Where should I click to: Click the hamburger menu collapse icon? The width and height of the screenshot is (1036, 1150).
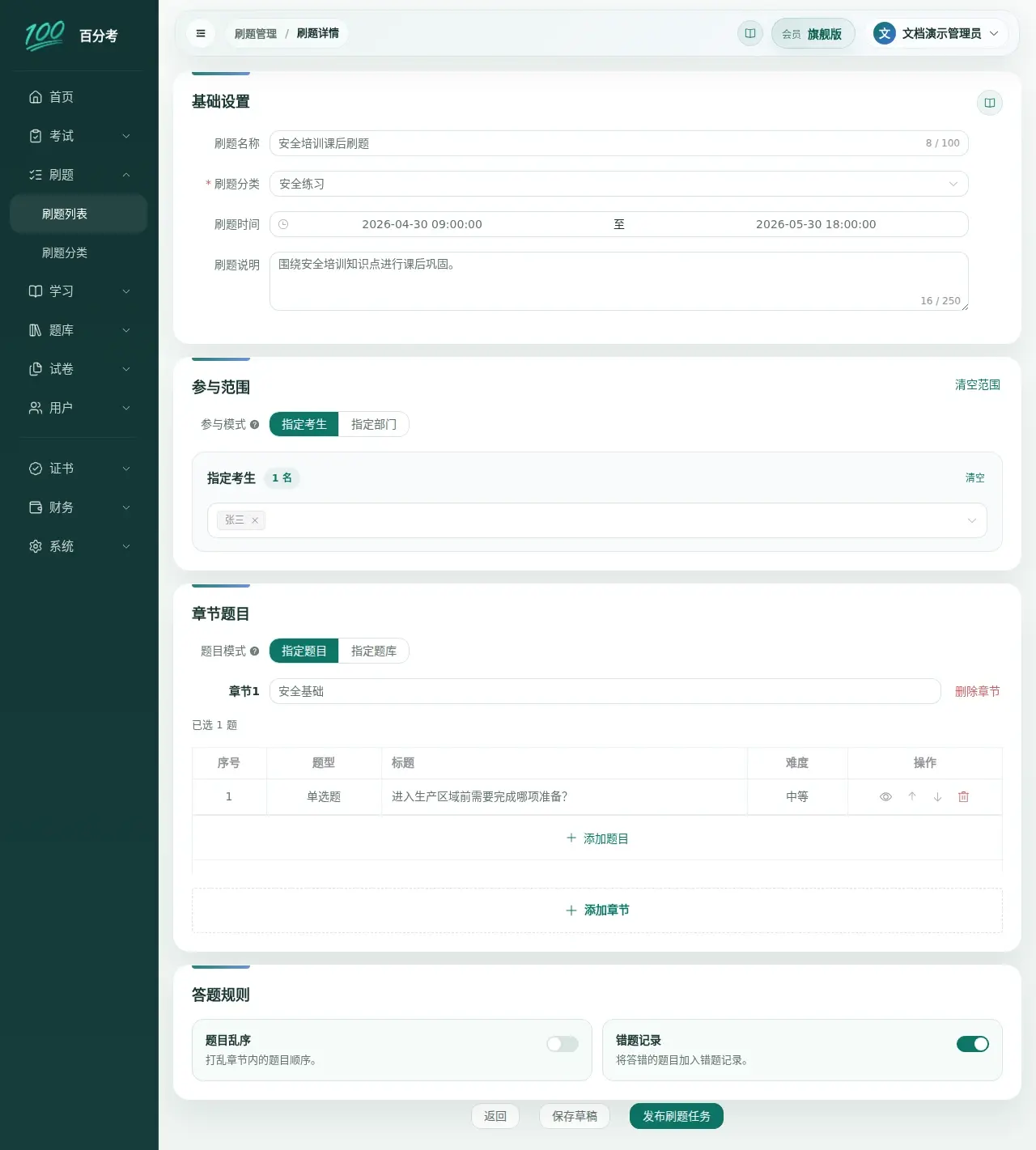coord(201,33)
